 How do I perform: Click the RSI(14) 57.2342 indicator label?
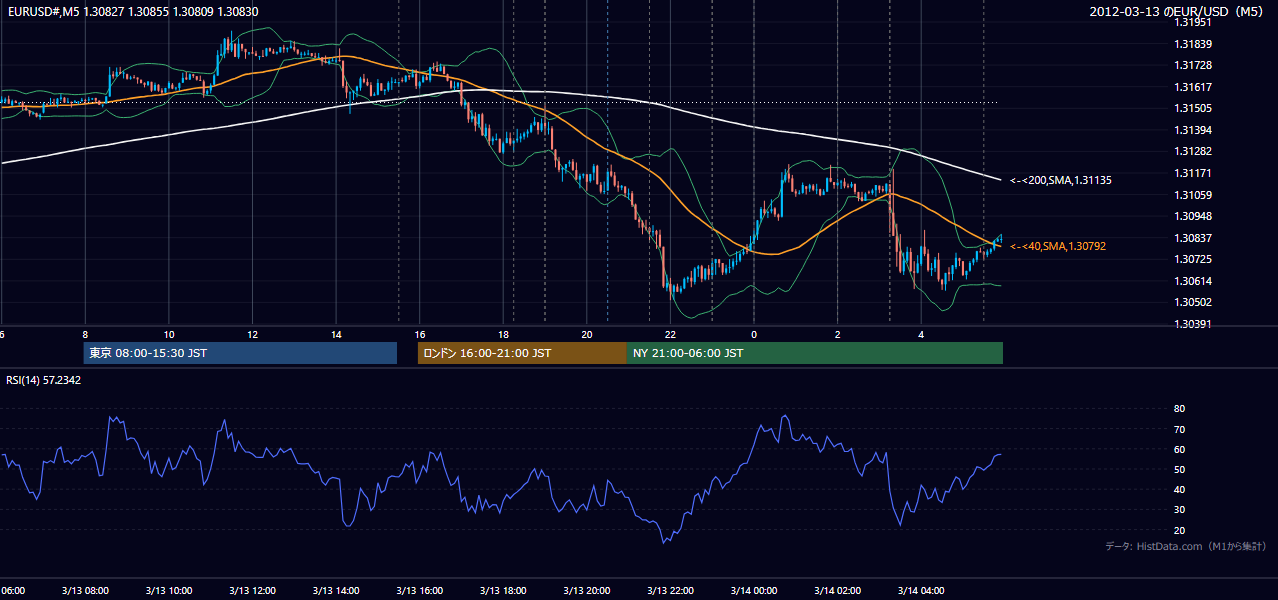[44, 380]
